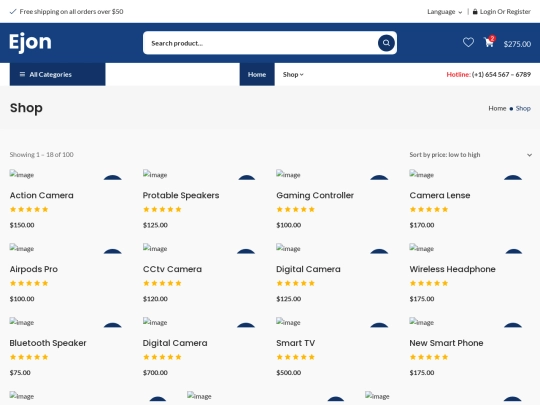Click the $75.00 price text

20,373
